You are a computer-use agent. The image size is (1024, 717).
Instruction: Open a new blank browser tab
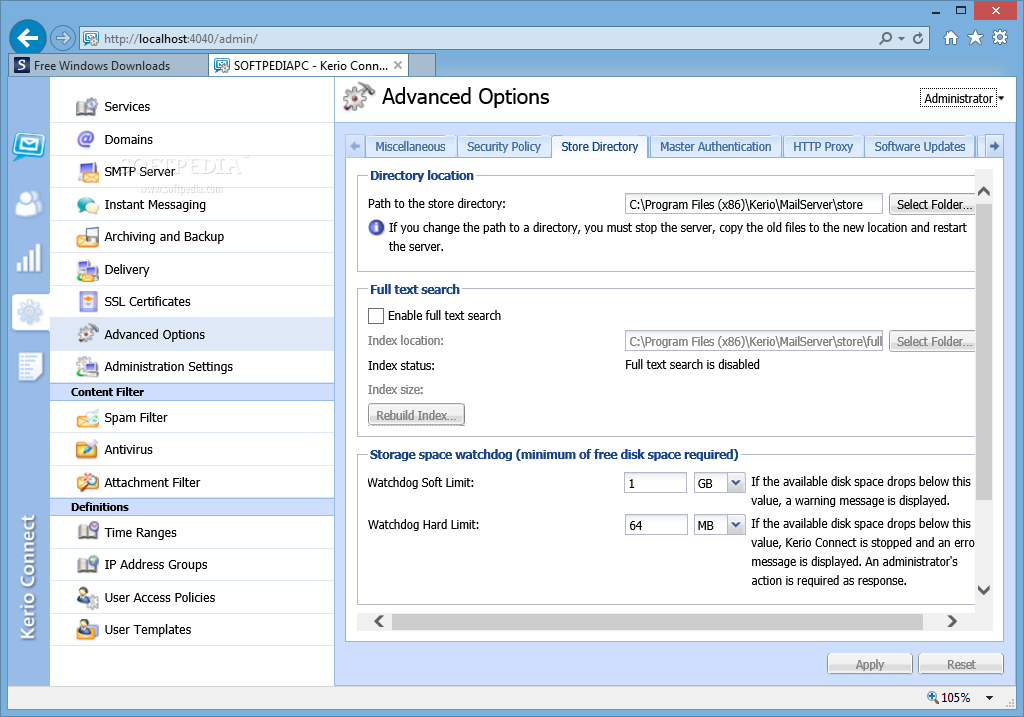(423, 65)
